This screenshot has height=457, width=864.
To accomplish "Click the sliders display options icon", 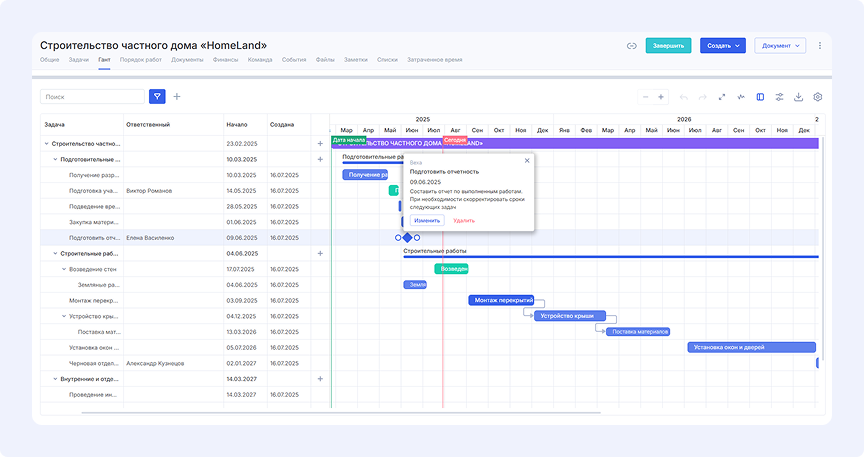I will coord(779,97).
